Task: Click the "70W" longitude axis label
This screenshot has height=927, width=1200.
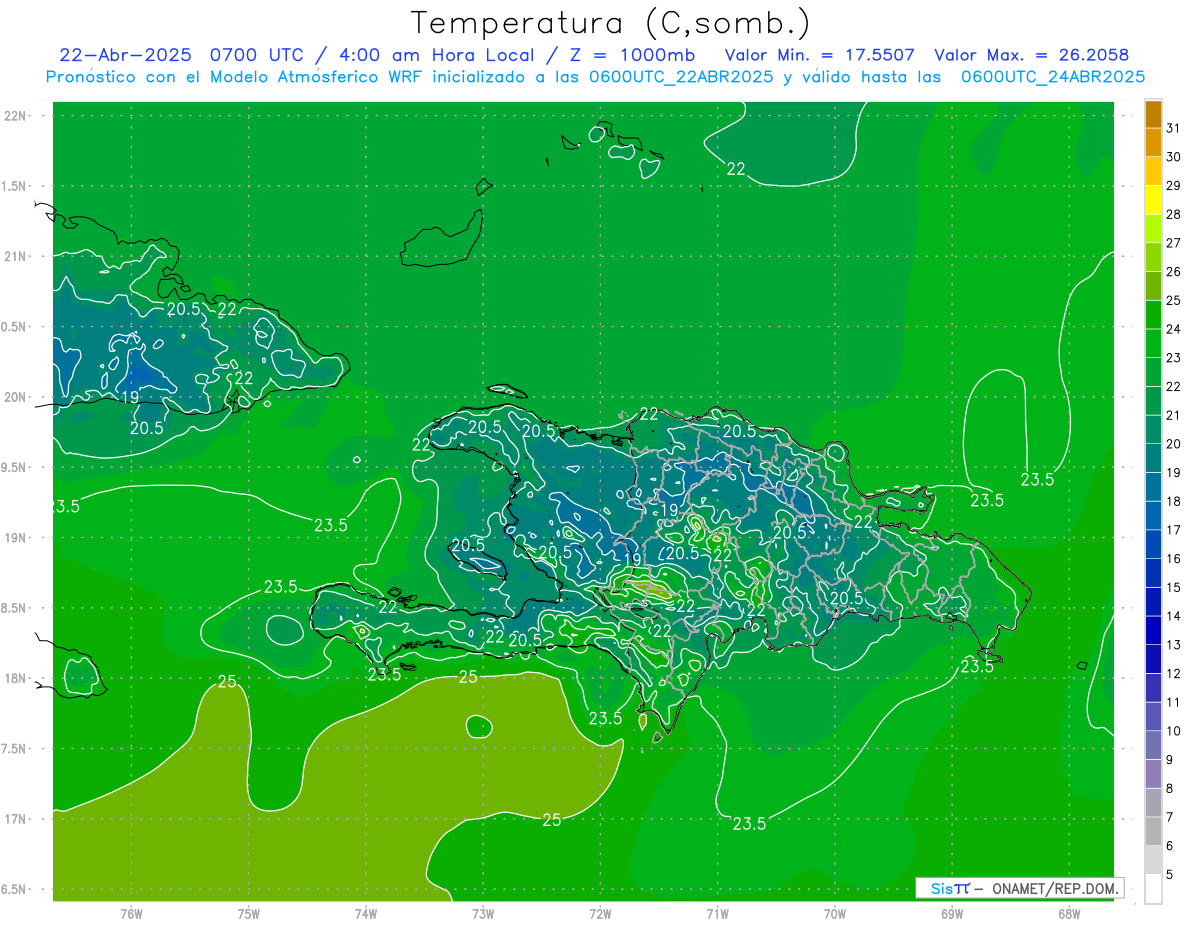Action: 835,913
